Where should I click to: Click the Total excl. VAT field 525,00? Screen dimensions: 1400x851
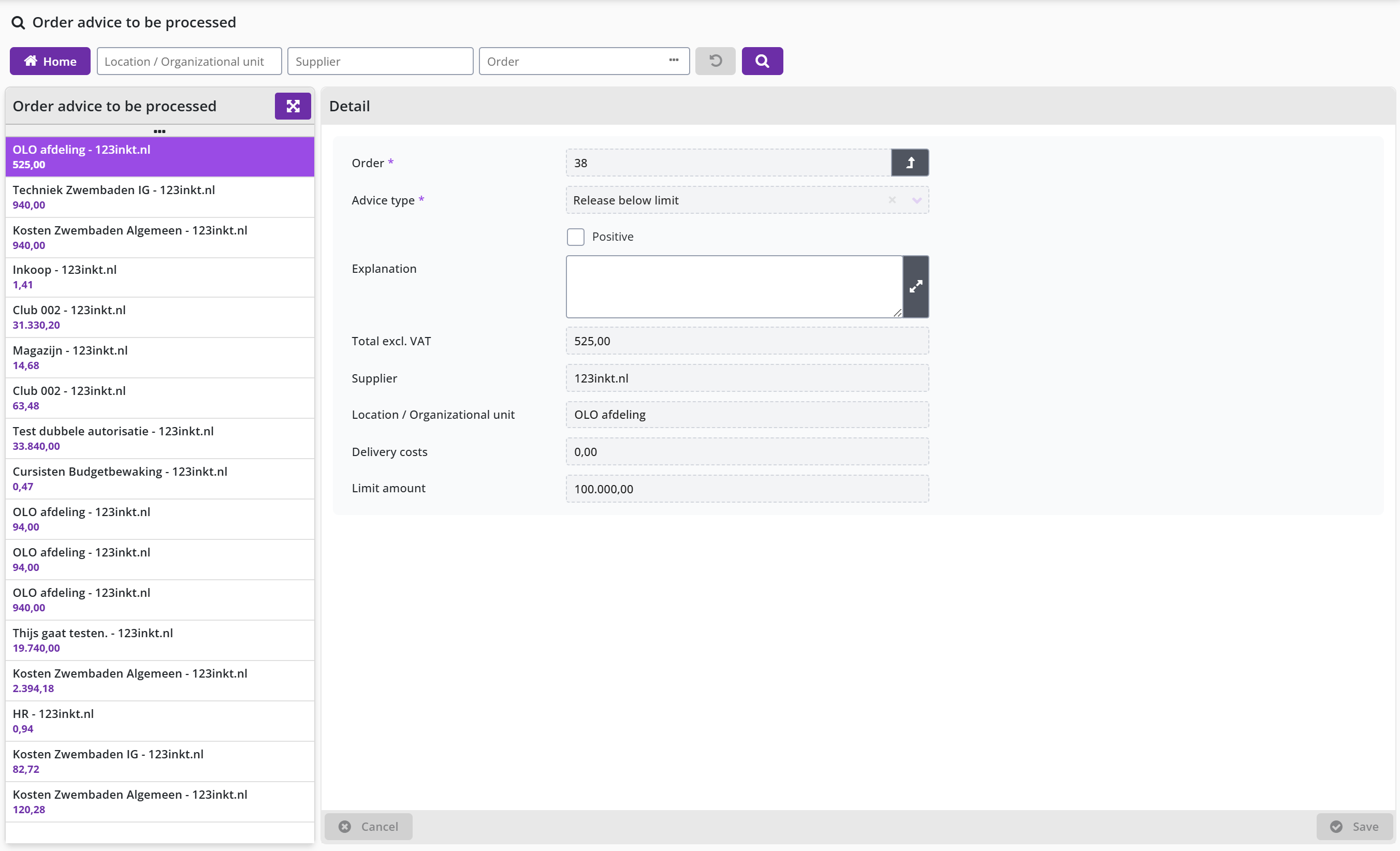(x=747, y=341)
